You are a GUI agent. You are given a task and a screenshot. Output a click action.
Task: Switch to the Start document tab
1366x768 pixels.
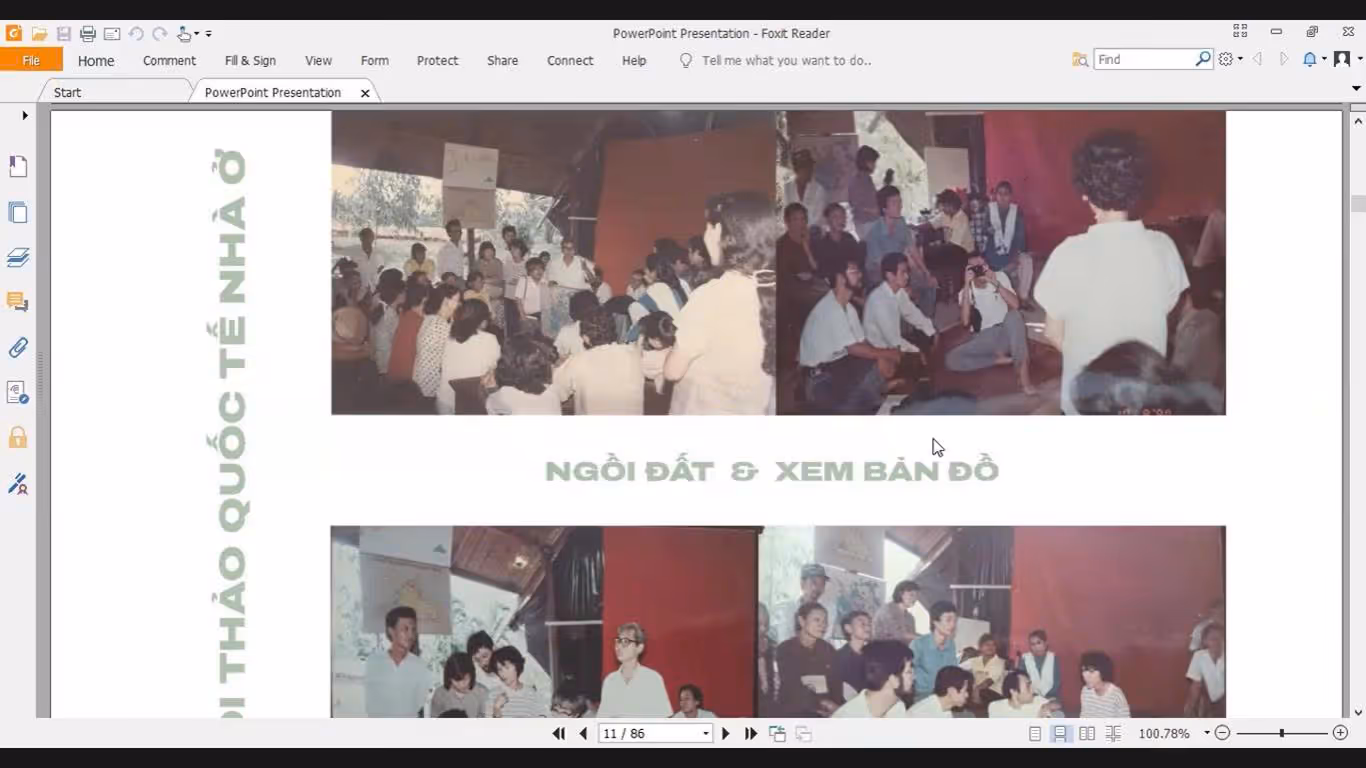coord(68,92)
